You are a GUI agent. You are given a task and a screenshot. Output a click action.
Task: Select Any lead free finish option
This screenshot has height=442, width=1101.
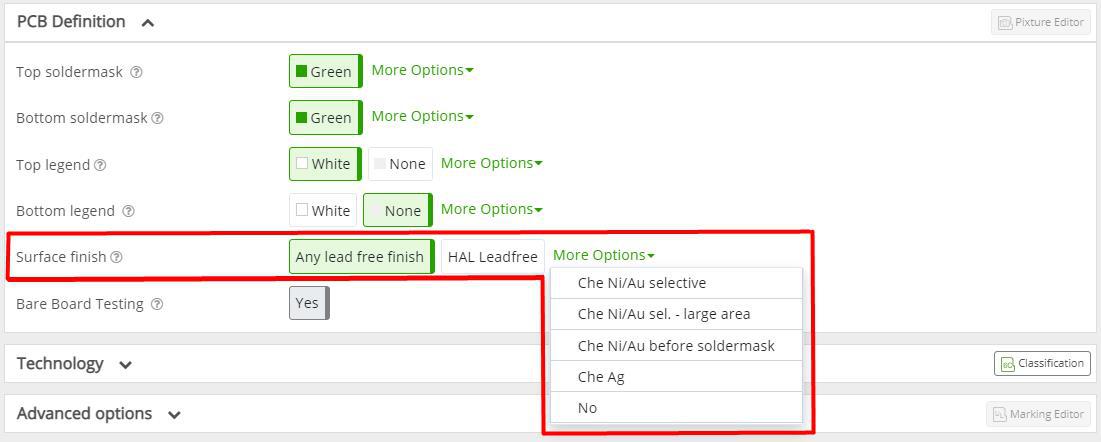(x=362, y=256)
